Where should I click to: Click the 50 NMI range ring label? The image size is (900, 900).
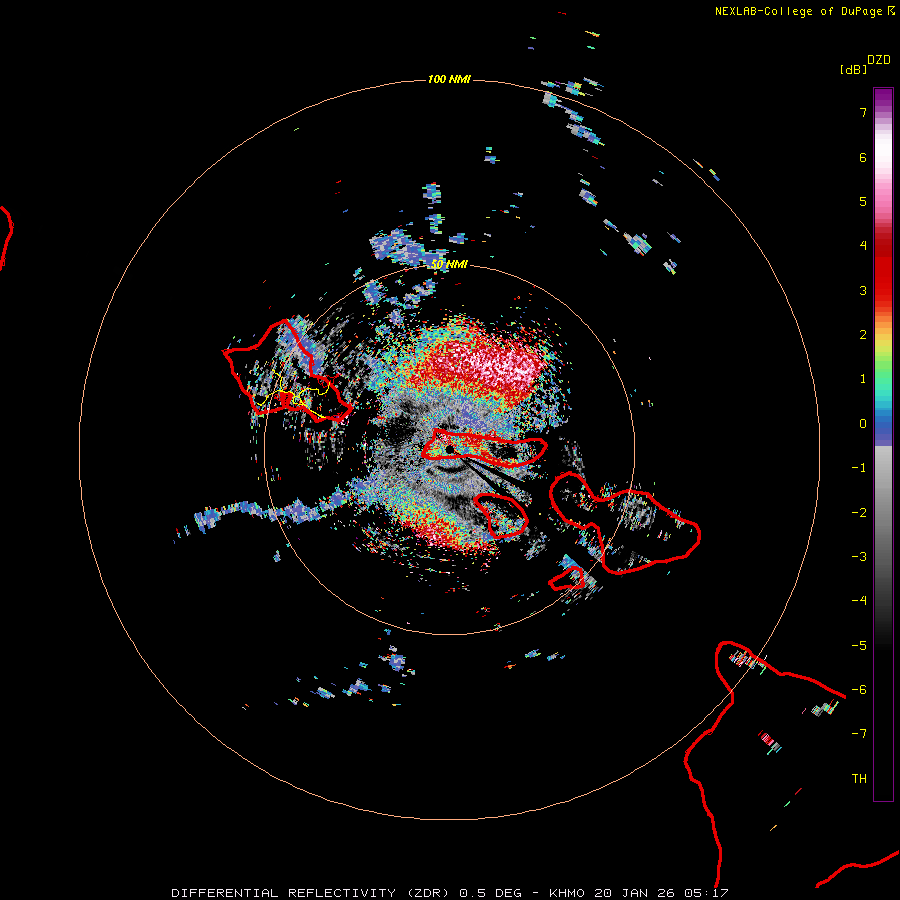pos(449,264)
